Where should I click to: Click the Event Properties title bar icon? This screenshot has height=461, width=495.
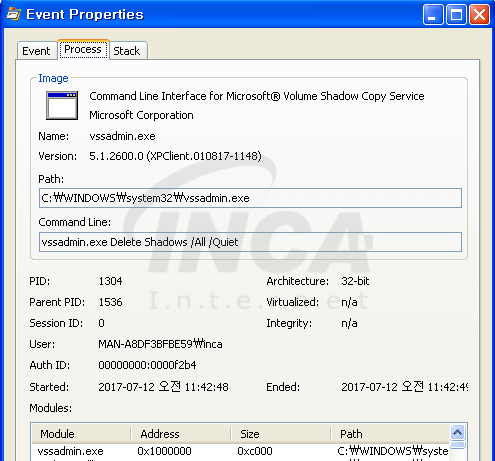(13, 14)
